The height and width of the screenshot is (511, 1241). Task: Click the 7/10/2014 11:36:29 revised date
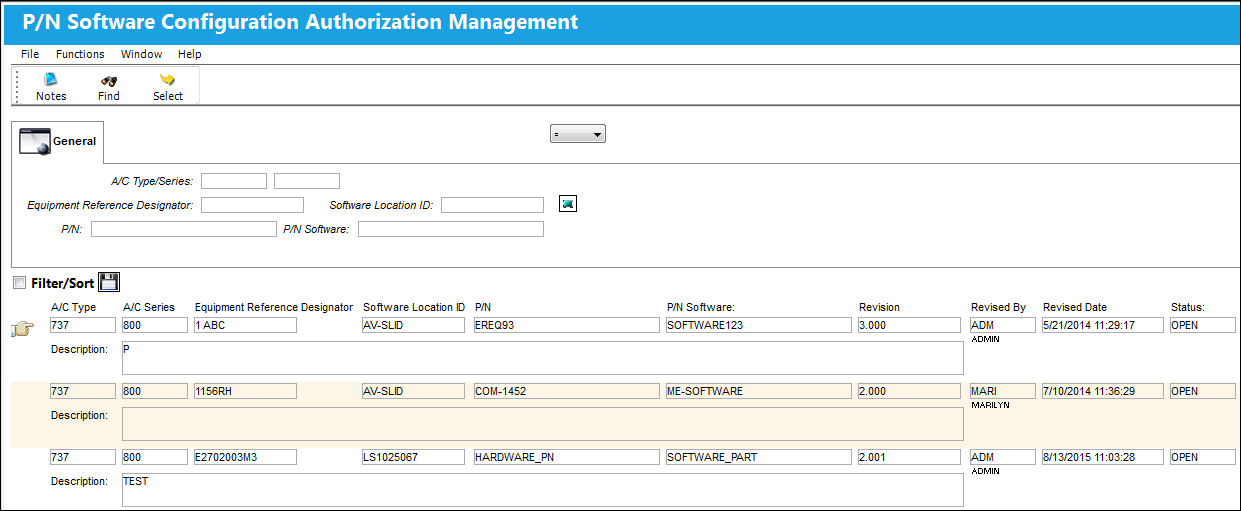click(x=1103, y=391)
